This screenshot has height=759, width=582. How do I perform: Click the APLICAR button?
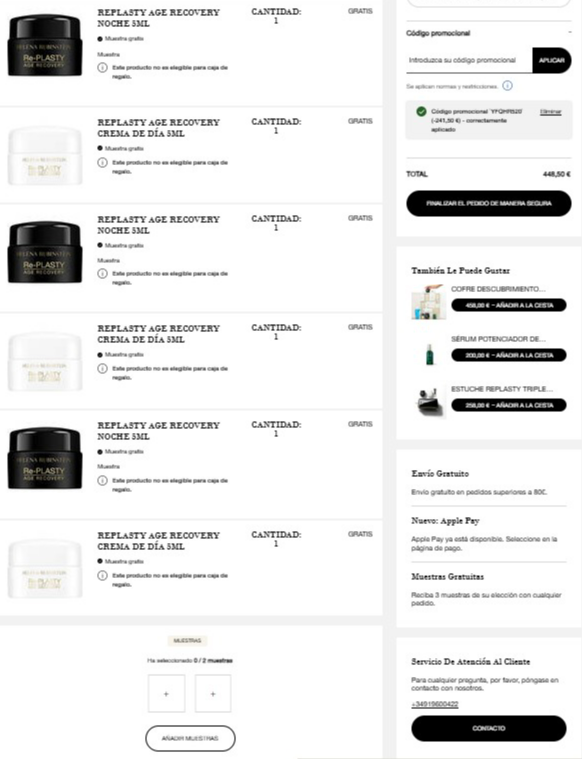[x=551, y=61]
